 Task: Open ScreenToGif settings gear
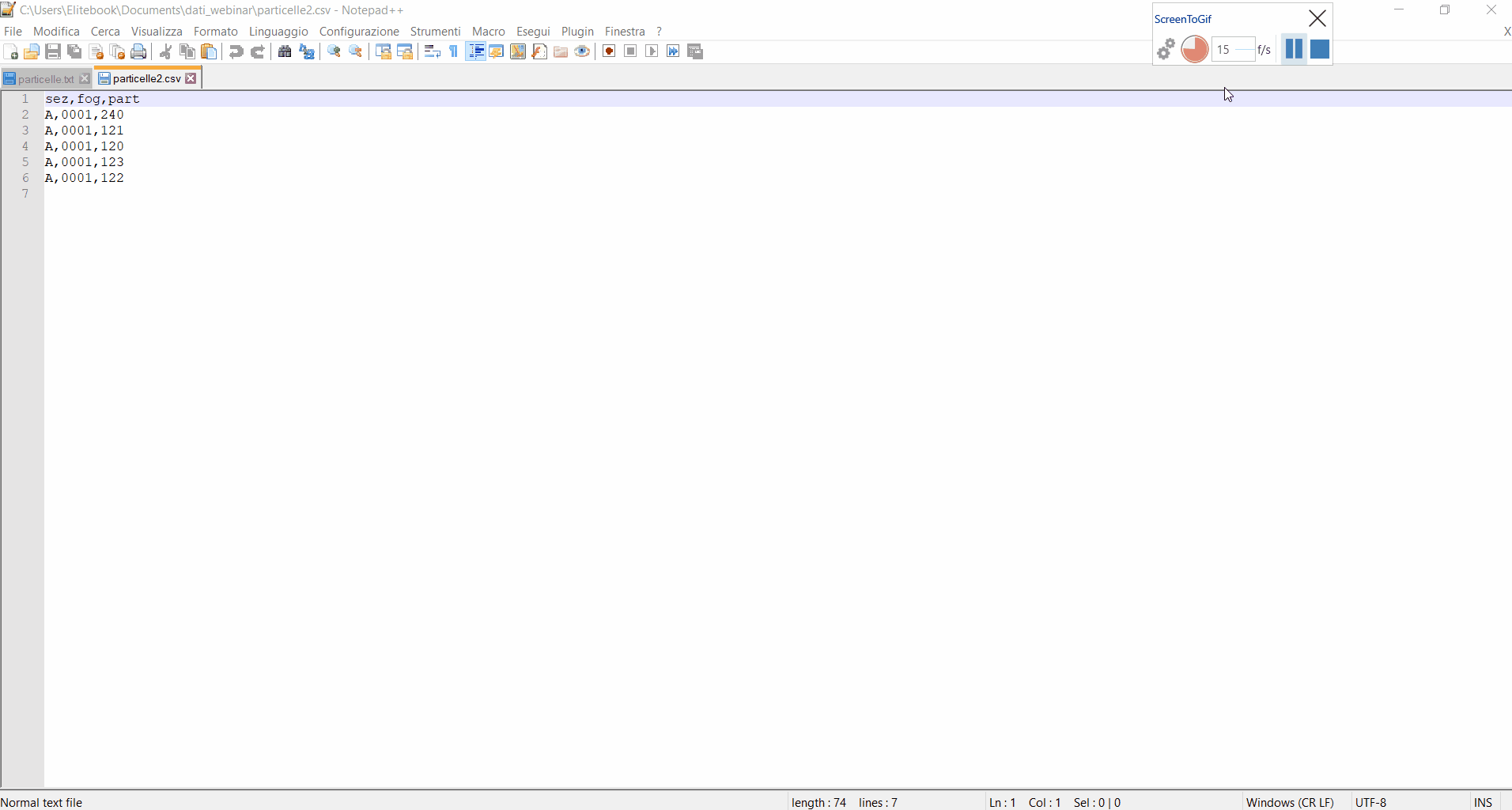pyautogui.click(x=1166, y=50)
